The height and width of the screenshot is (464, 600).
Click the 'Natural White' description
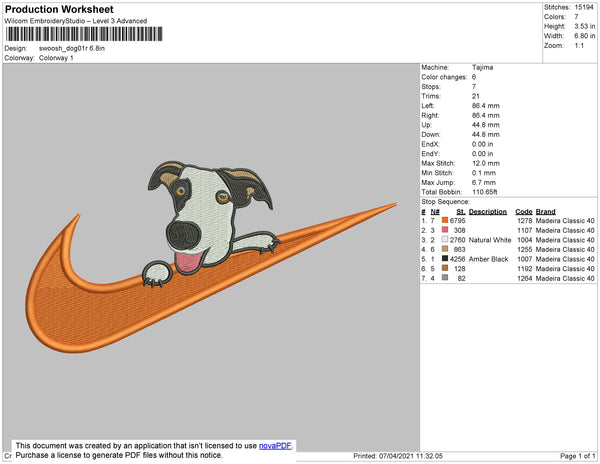(490, 240)
